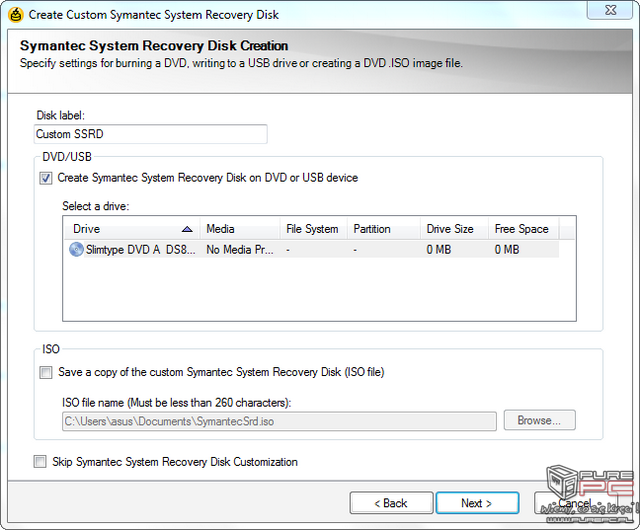Check Skip Symantec System Recovery Disk Customization
The height and width of the screenshot is (530, 640).
40,462
